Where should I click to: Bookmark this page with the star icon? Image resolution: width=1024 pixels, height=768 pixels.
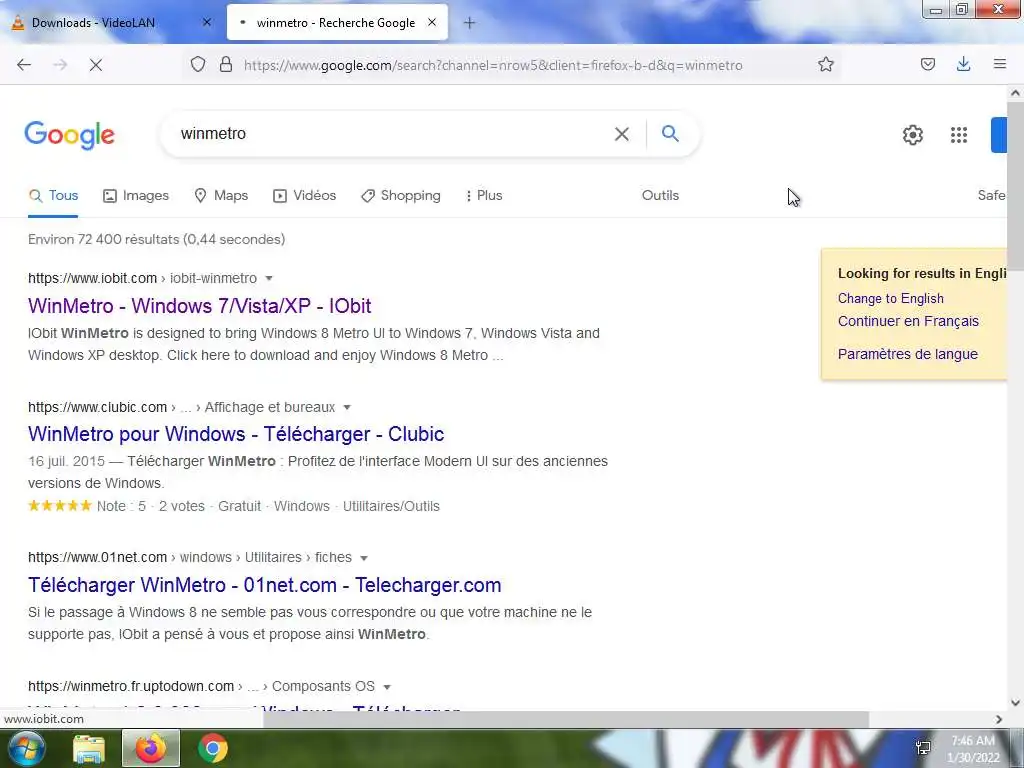tap(825, 64)
